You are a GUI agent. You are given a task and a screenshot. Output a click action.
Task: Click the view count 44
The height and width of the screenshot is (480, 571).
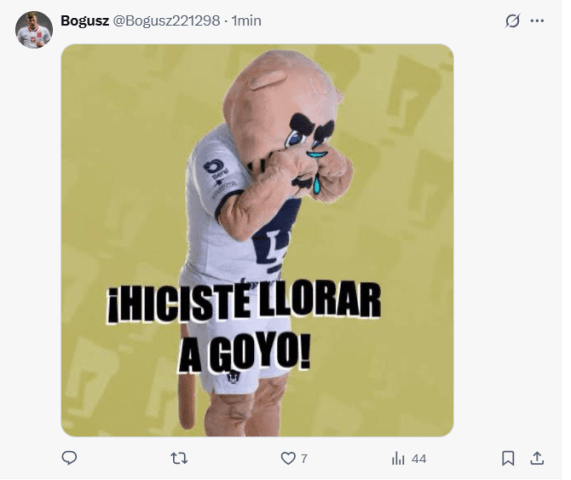[419, 459]
